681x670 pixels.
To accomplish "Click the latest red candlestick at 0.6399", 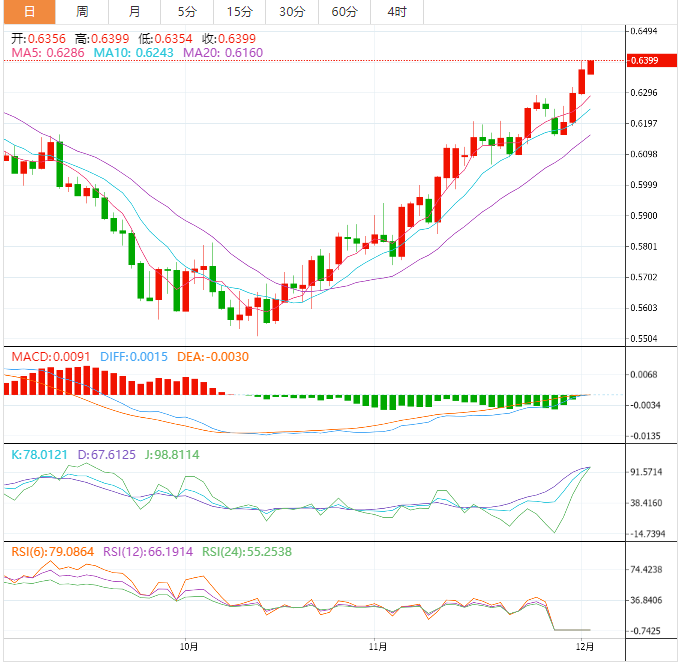I will tap(591, 67).
